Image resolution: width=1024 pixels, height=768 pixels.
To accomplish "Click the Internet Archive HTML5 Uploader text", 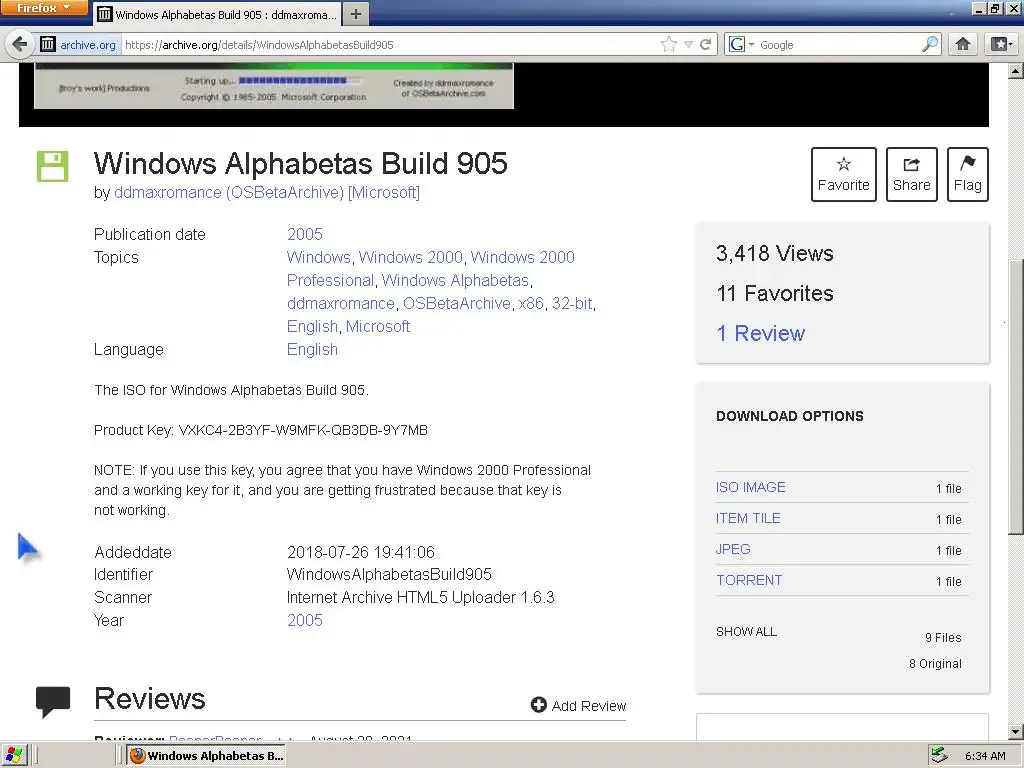I will tap(421, 598).
